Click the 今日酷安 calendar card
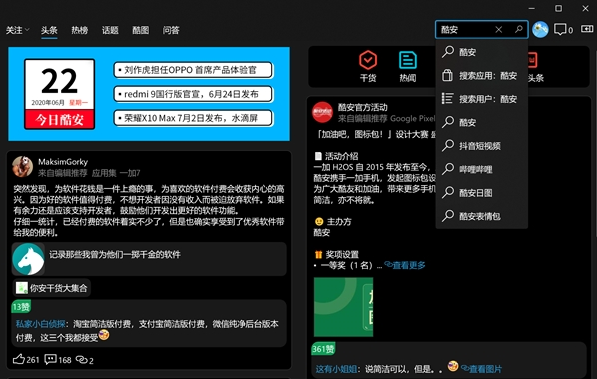Image resolution: width=597 pixels, height=379 pixels. (59, 94)
